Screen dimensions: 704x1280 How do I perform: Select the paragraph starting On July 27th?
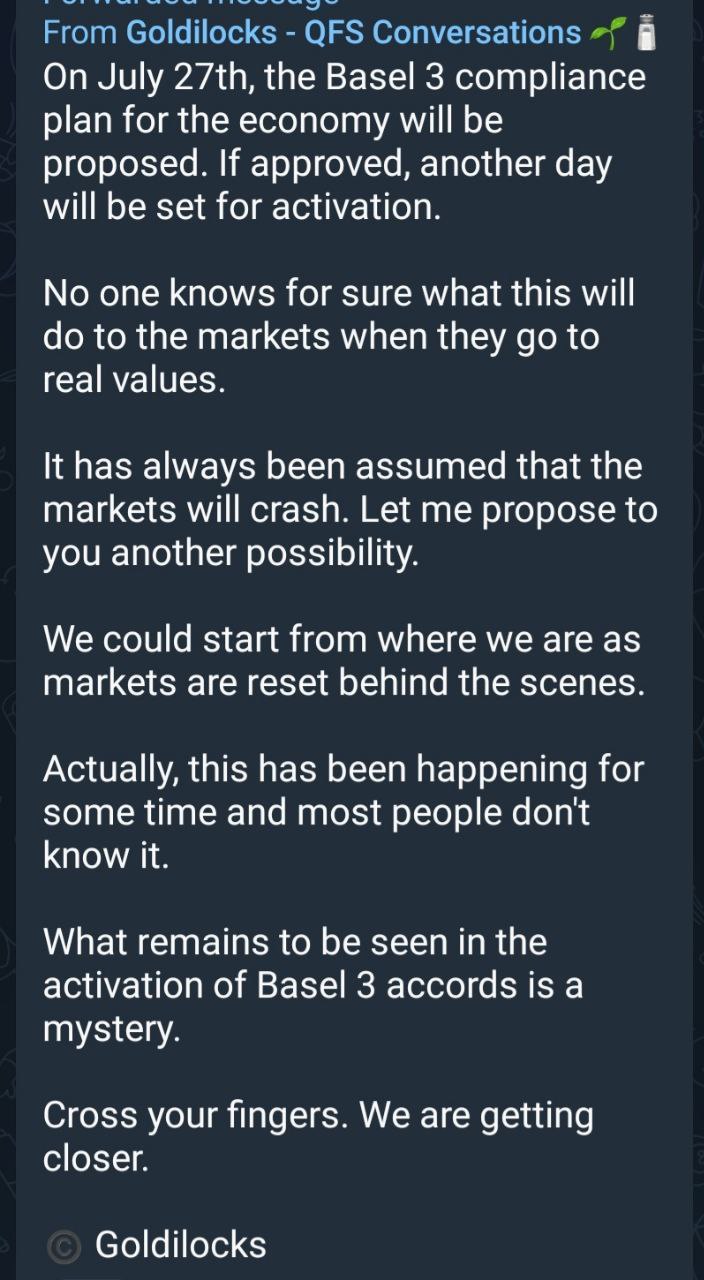(344, 142)
